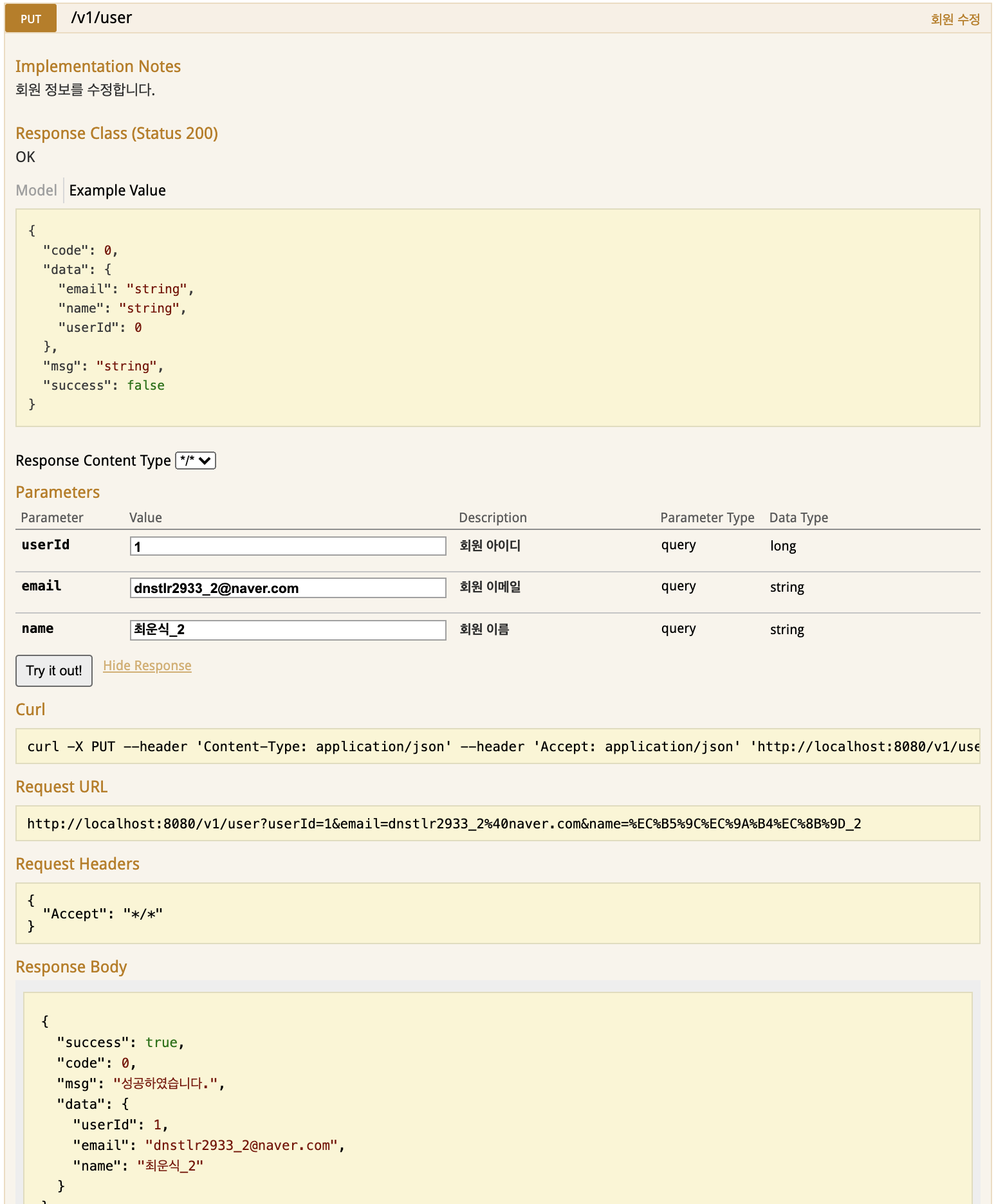Click the long data type cell
Viewport: 996px width, 1204px height.
783,546
